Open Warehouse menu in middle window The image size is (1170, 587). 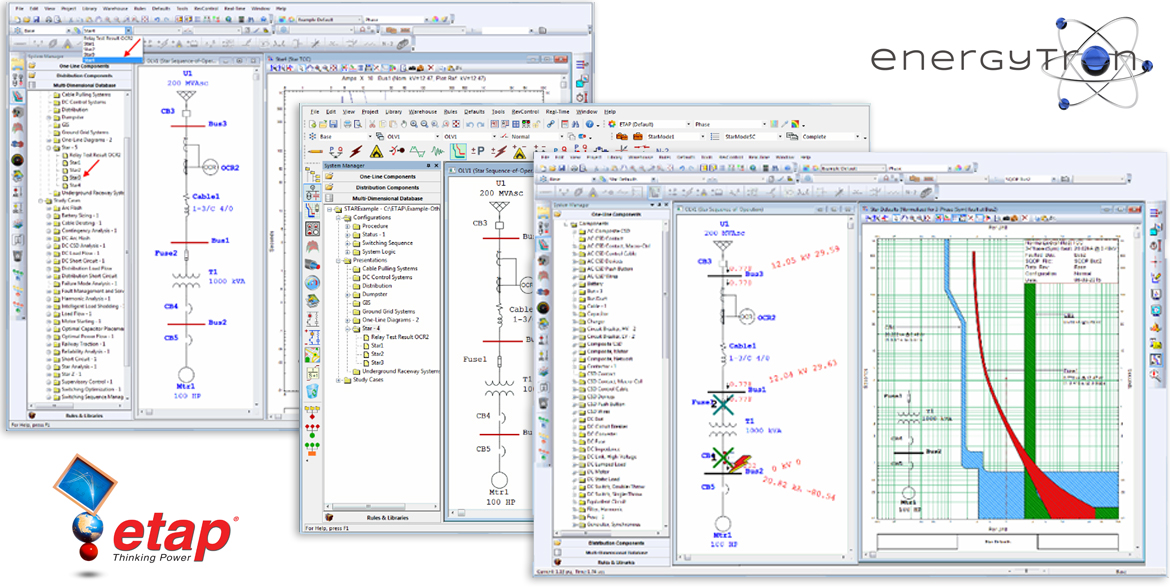click(x=423, y=111)
